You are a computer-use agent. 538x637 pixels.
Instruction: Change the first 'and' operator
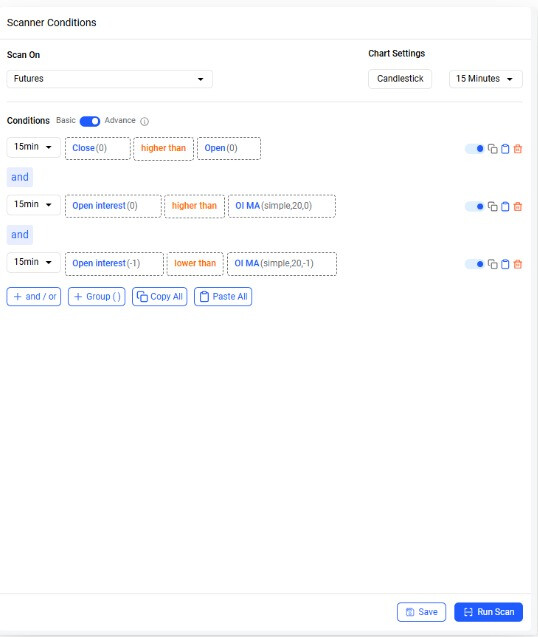tap(20, 177)
